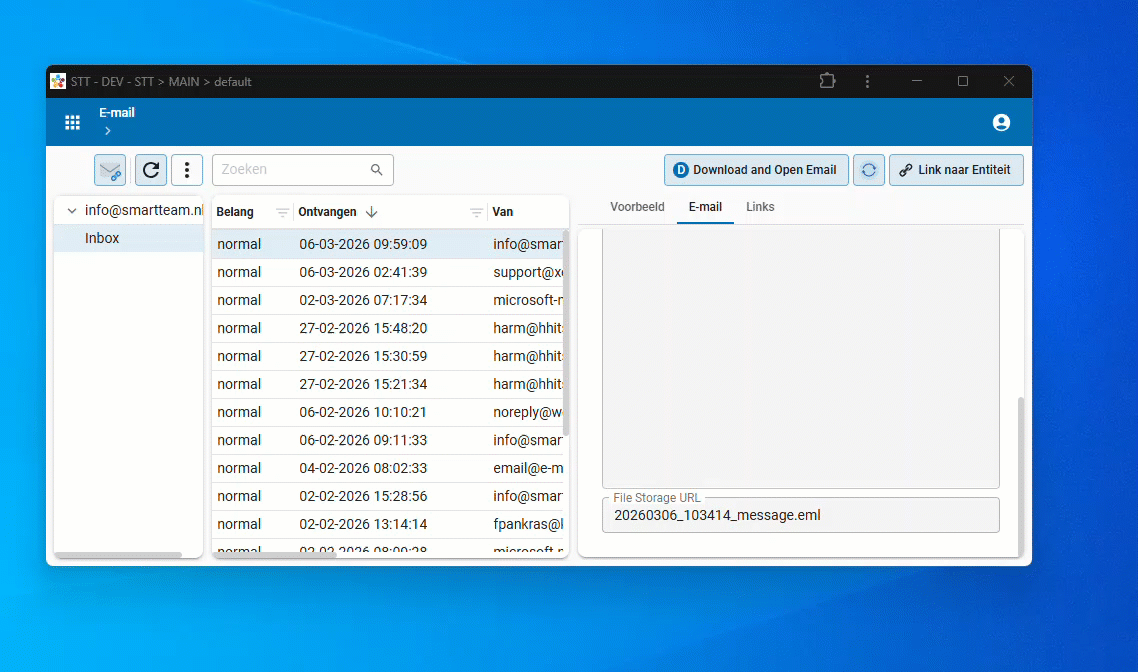Switch to the Links tab
1138x672 pixels.
pyautogui.click(x=760, y=207)
